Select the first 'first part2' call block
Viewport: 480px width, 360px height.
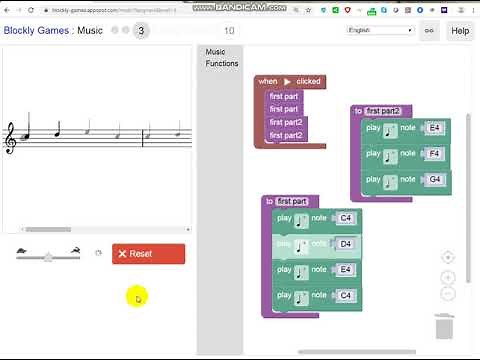(286, 122)
